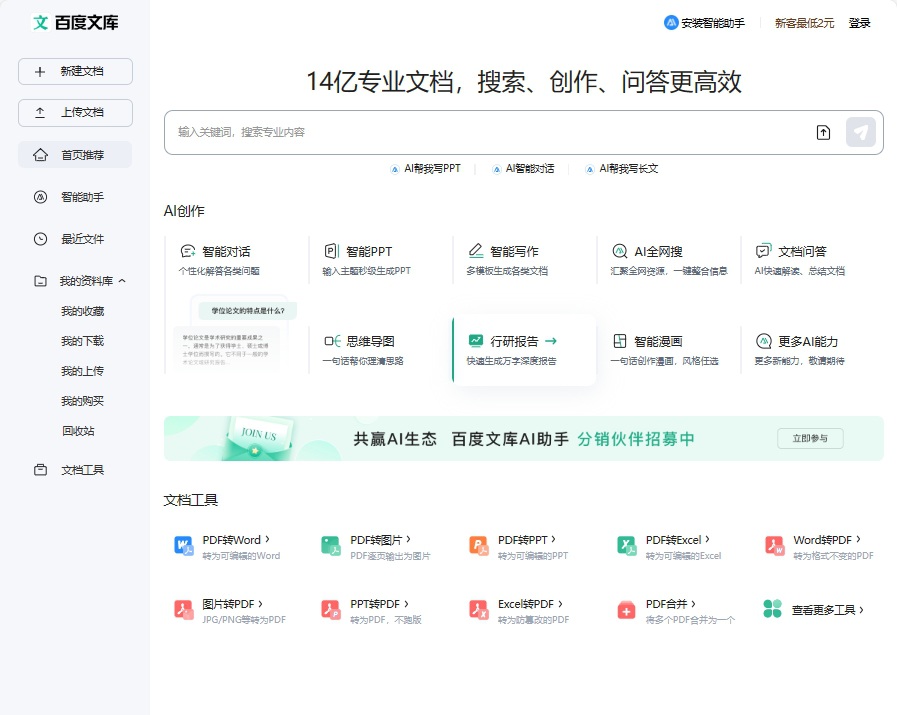Open the 思维导图 mind map icon
This screenshot has height=715, width=897.
tap(331, 341)
